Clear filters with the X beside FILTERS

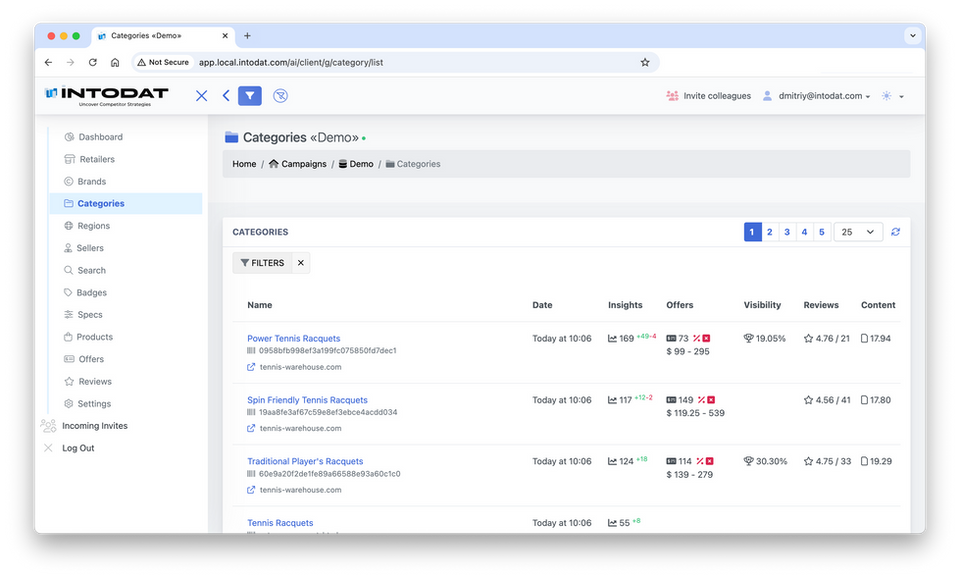click(x=301, y=263)
